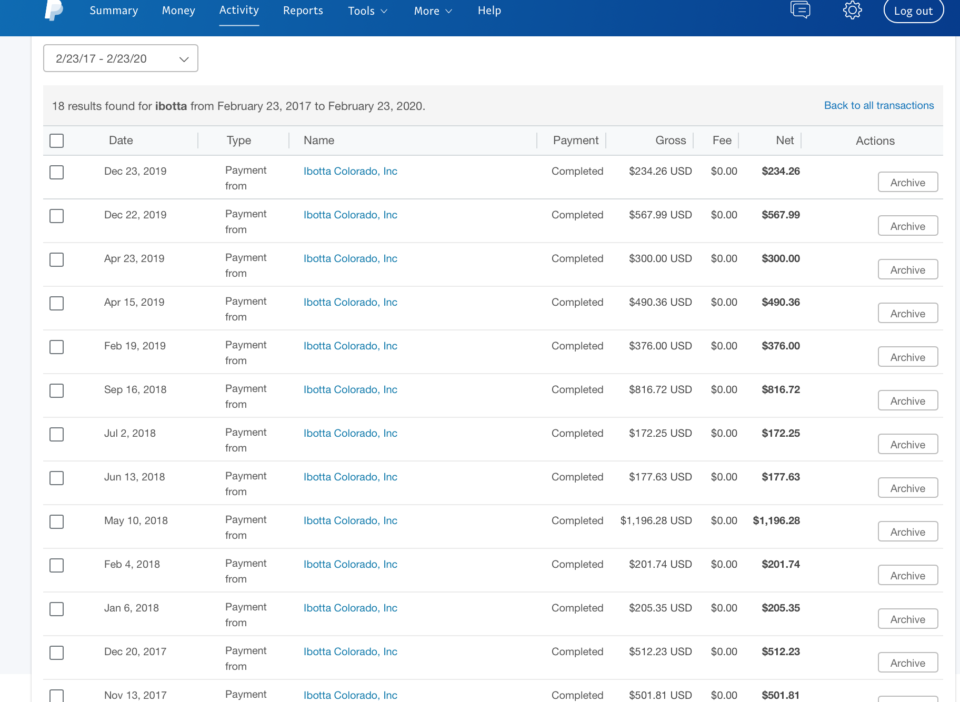The height and width of the screenshot is (702, 960).
Task: Open Ibotta Colorado, Inc link for May 10, 2018
Action: tap(350, 520)
